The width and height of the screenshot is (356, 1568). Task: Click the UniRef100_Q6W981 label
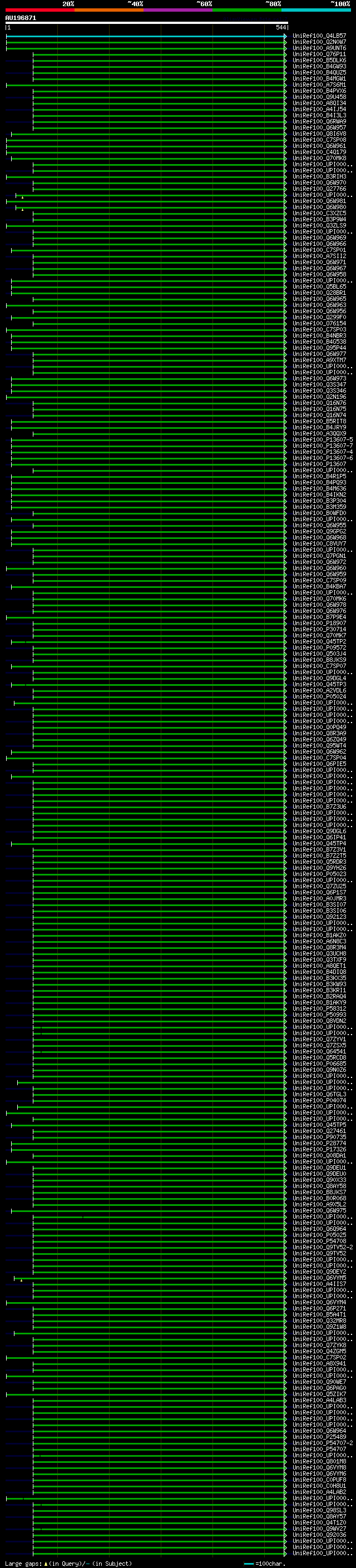319,201
